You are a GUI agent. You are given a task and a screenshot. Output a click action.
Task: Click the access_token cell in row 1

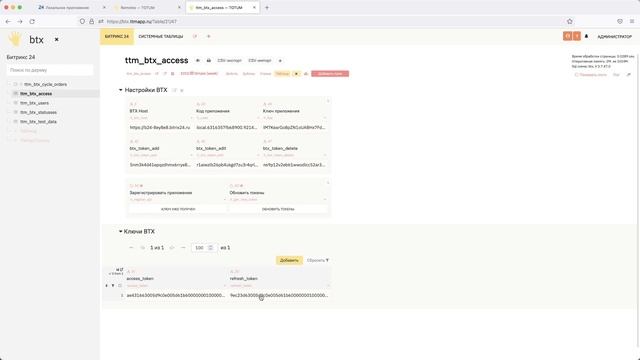pos(176,295)
